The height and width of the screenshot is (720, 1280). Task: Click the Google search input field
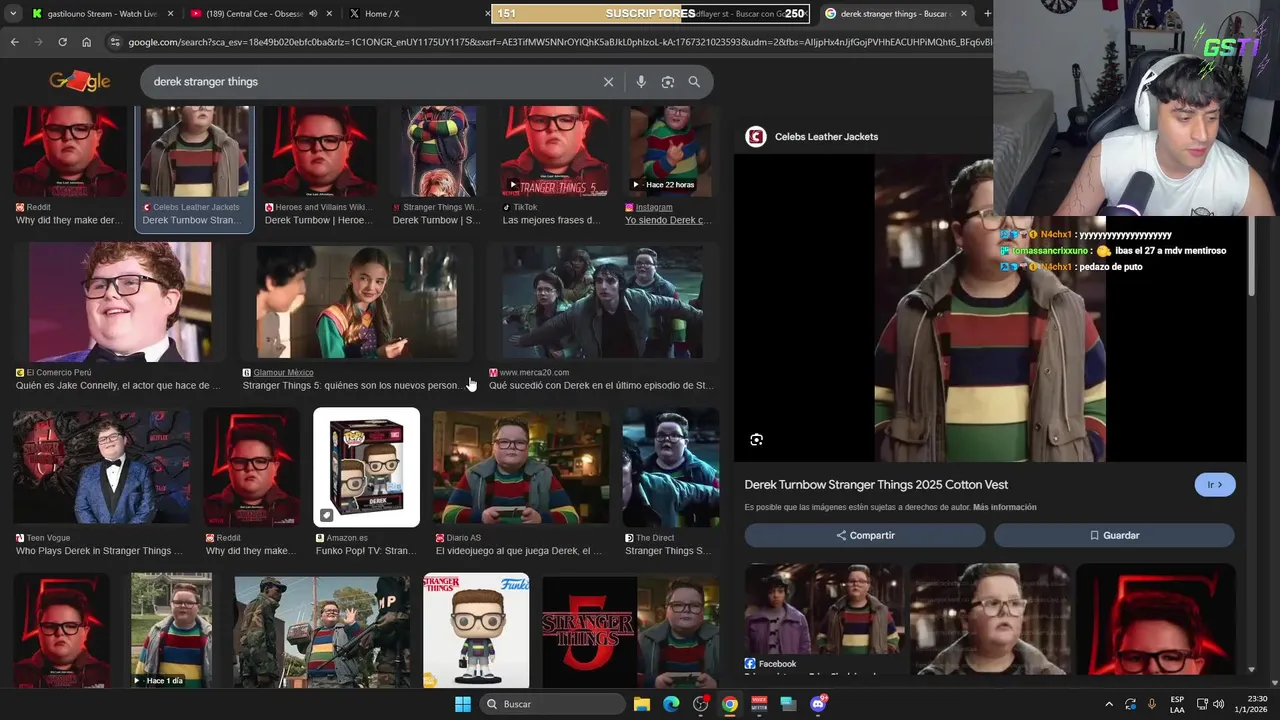click(370, 82)
